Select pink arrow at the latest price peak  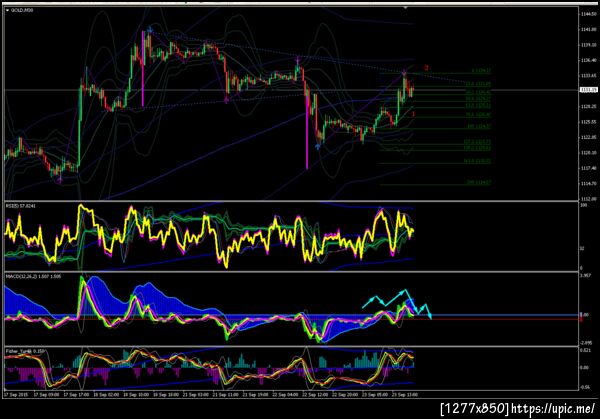point(404,72)
